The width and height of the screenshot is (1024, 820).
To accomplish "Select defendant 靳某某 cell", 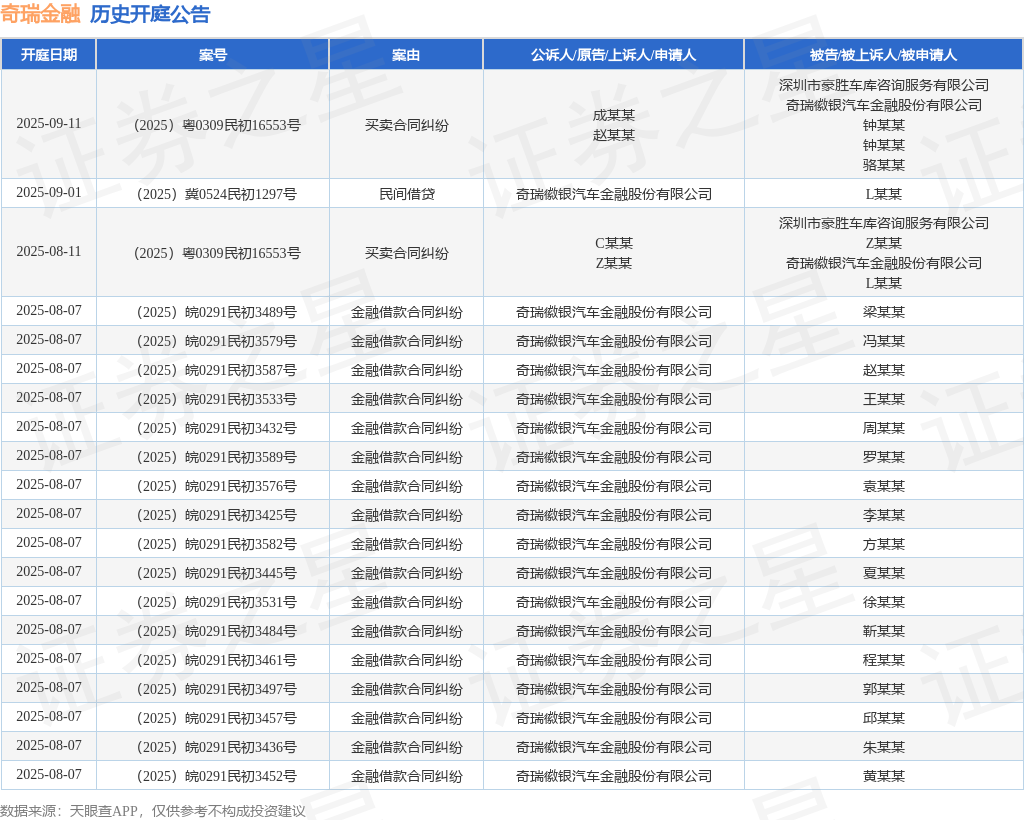I will [x=883, y=631].
